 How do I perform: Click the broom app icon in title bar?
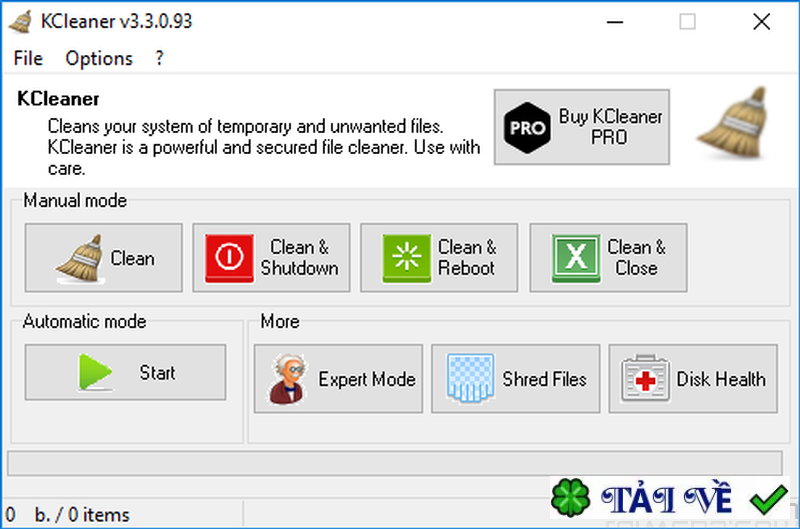coord(21,21)
